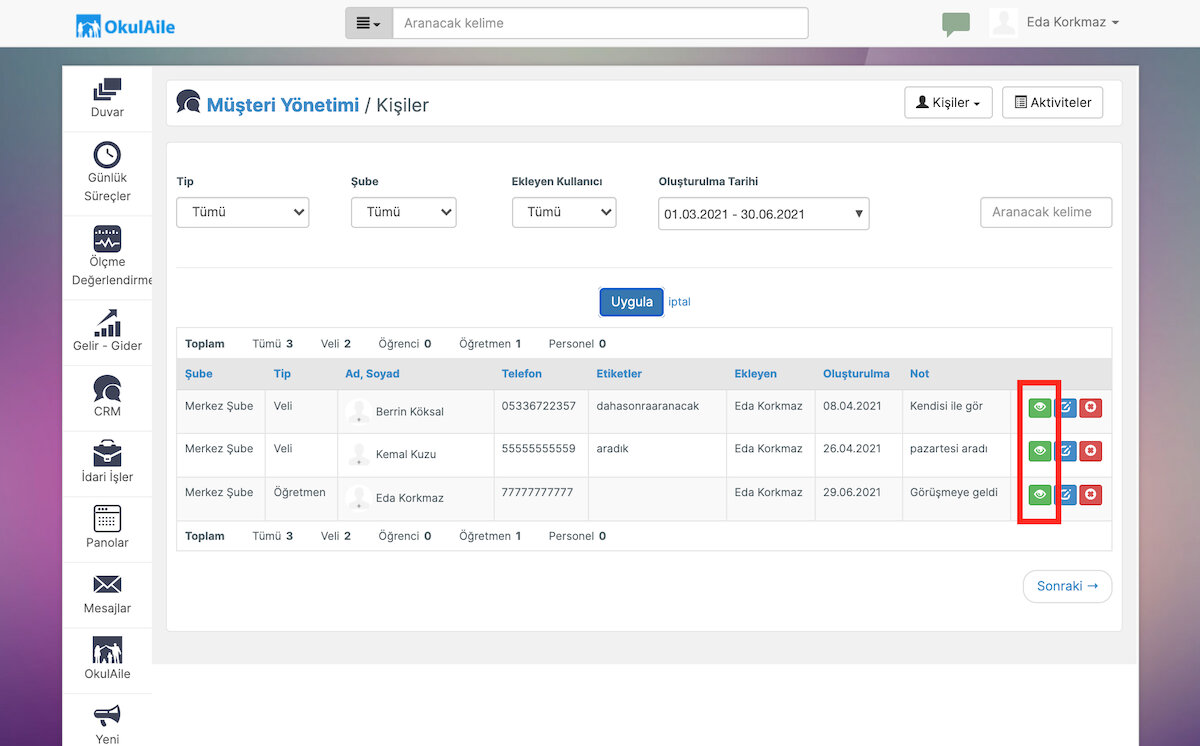Edit Berrin Köksal record
Screen dimensions: 1200x746
point(1066,407)
